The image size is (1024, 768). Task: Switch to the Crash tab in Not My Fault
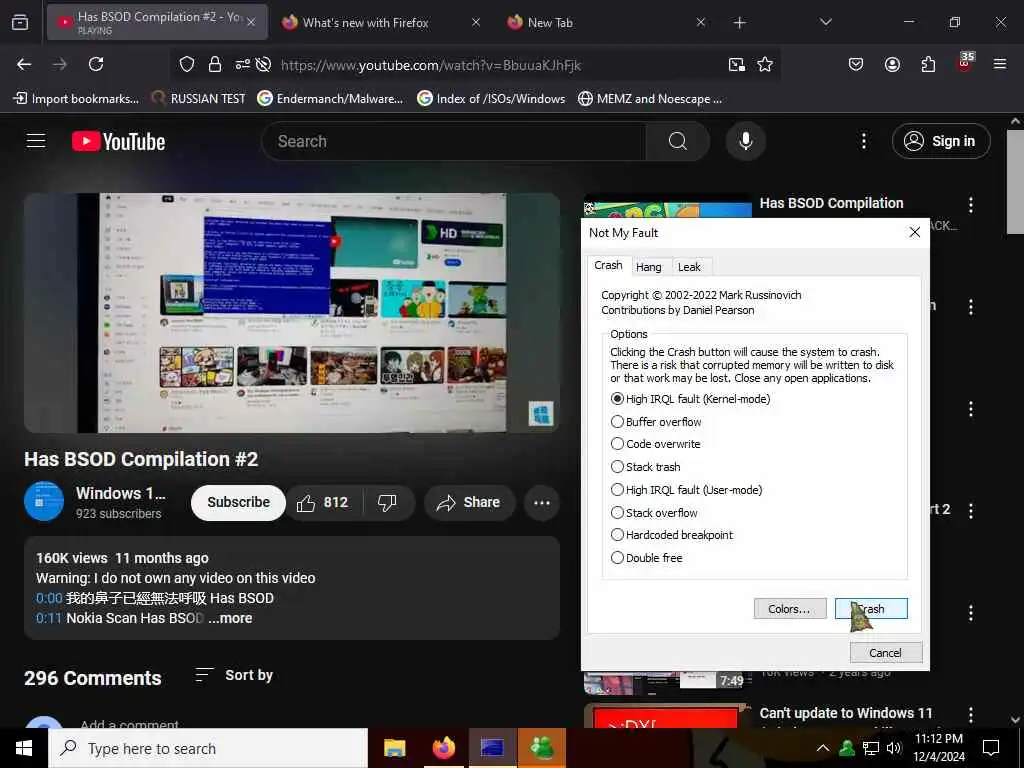pos(608,265)
